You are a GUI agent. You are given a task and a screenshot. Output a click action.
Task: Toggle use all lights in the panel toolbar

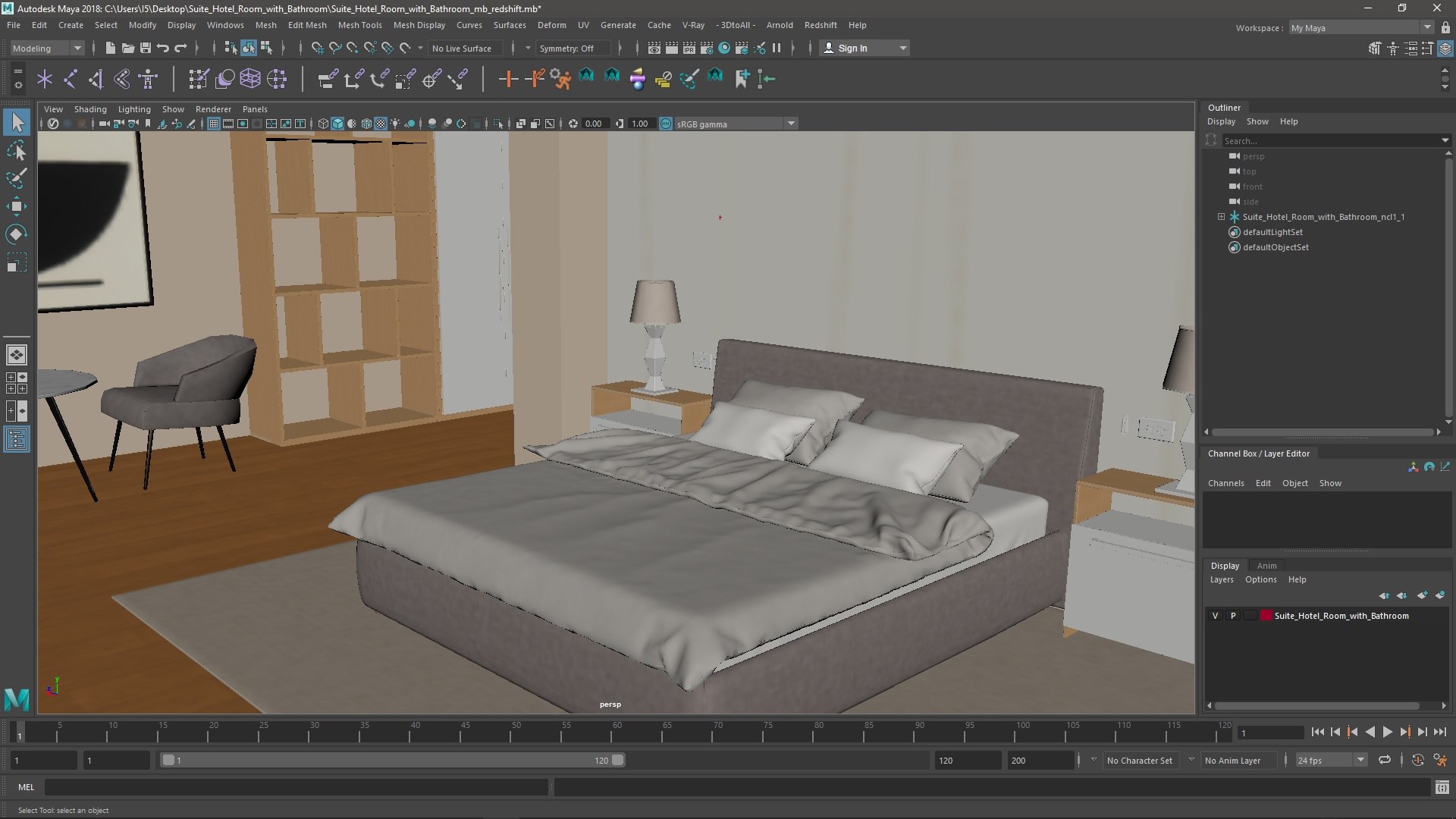coord(395,124)
